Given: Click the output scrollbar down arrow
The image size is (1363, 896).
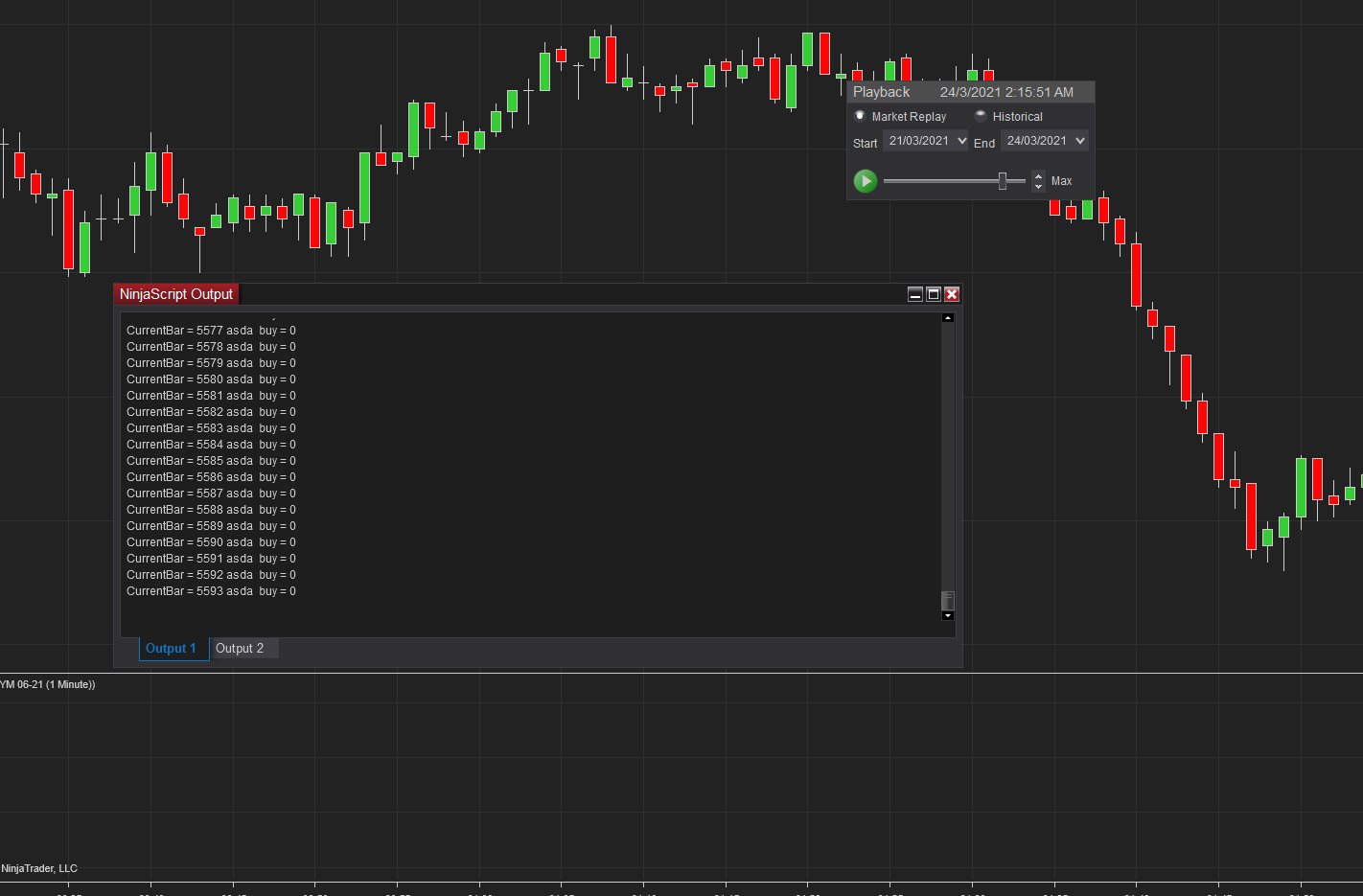Looking at the screenshot, I should [x=948, y=615].
